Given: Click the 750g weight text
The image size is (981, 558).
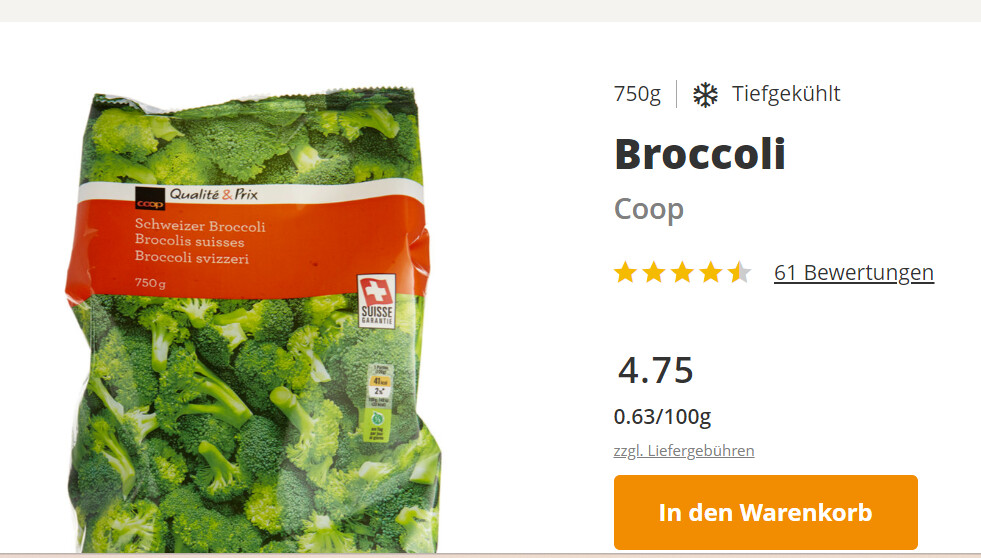Looking at the screenshot, I should tap(637, 94).
